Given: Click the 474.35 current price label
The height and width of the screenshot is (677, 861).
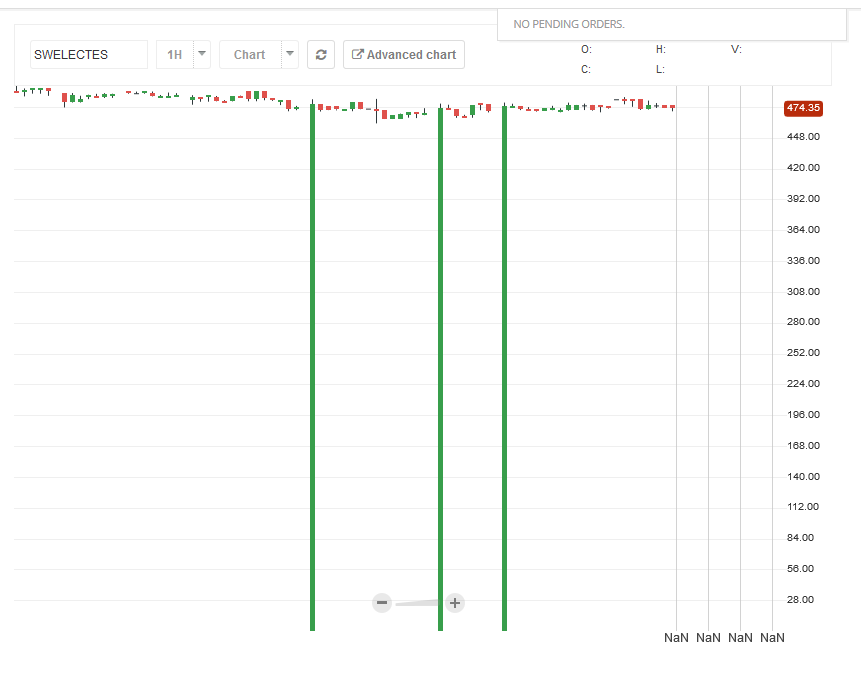Looking at the screenshot, I should tap(803, 108).
